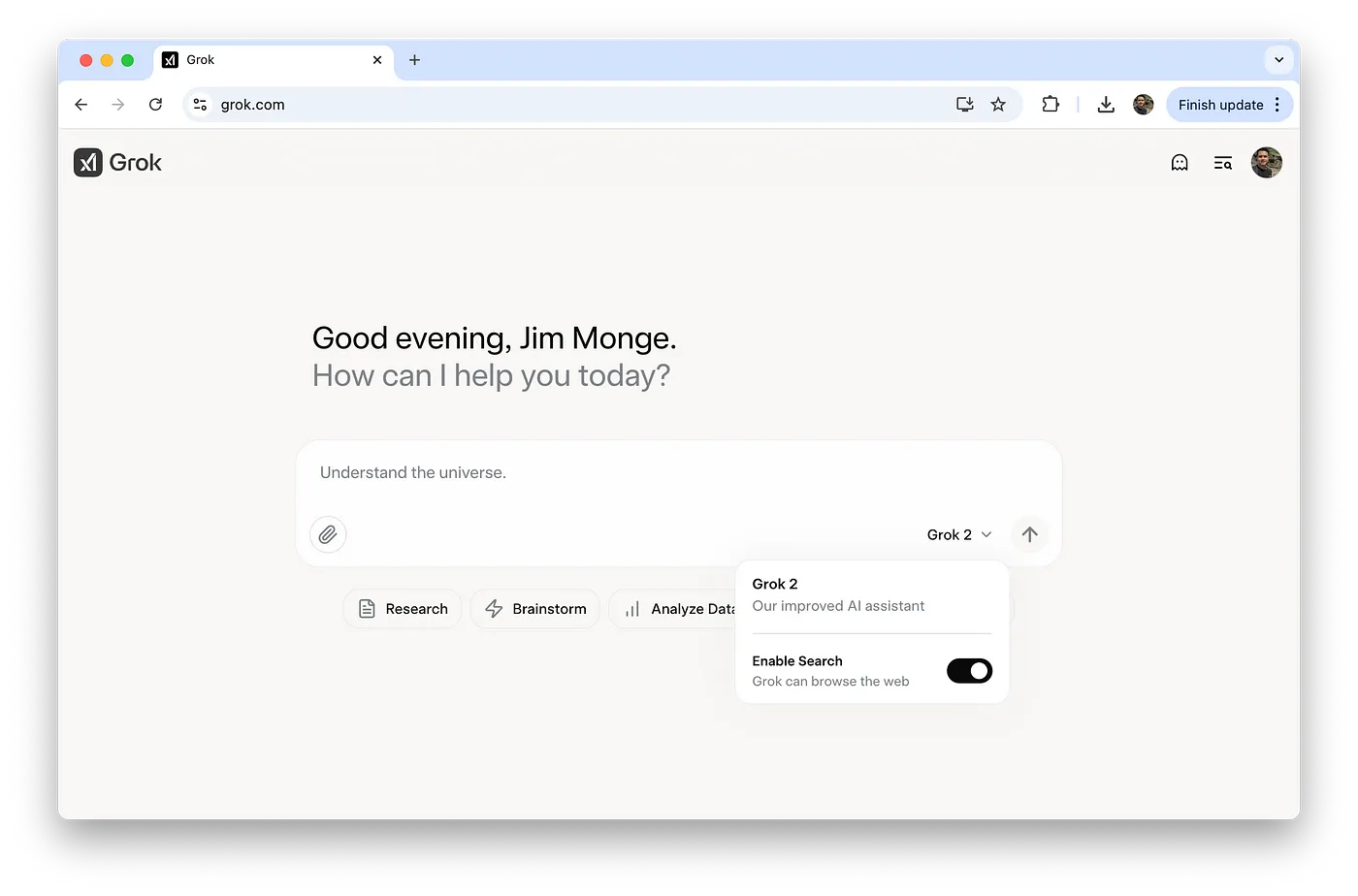Open browser extensions puzzle icon
Screen dimensions: 1358x896
(1051, 105)
